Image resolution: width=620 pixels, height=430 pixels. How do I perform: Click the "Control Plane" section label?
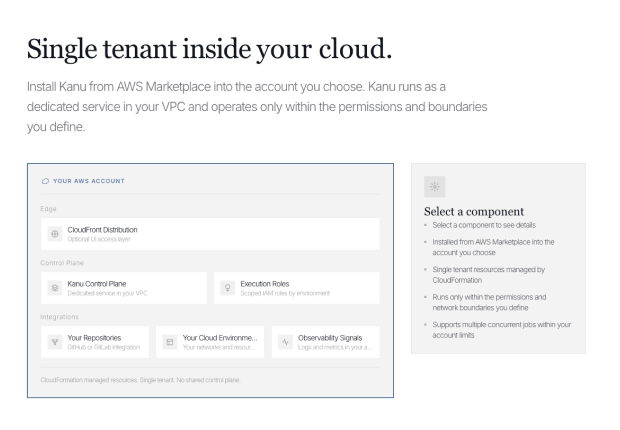point(62,263)
